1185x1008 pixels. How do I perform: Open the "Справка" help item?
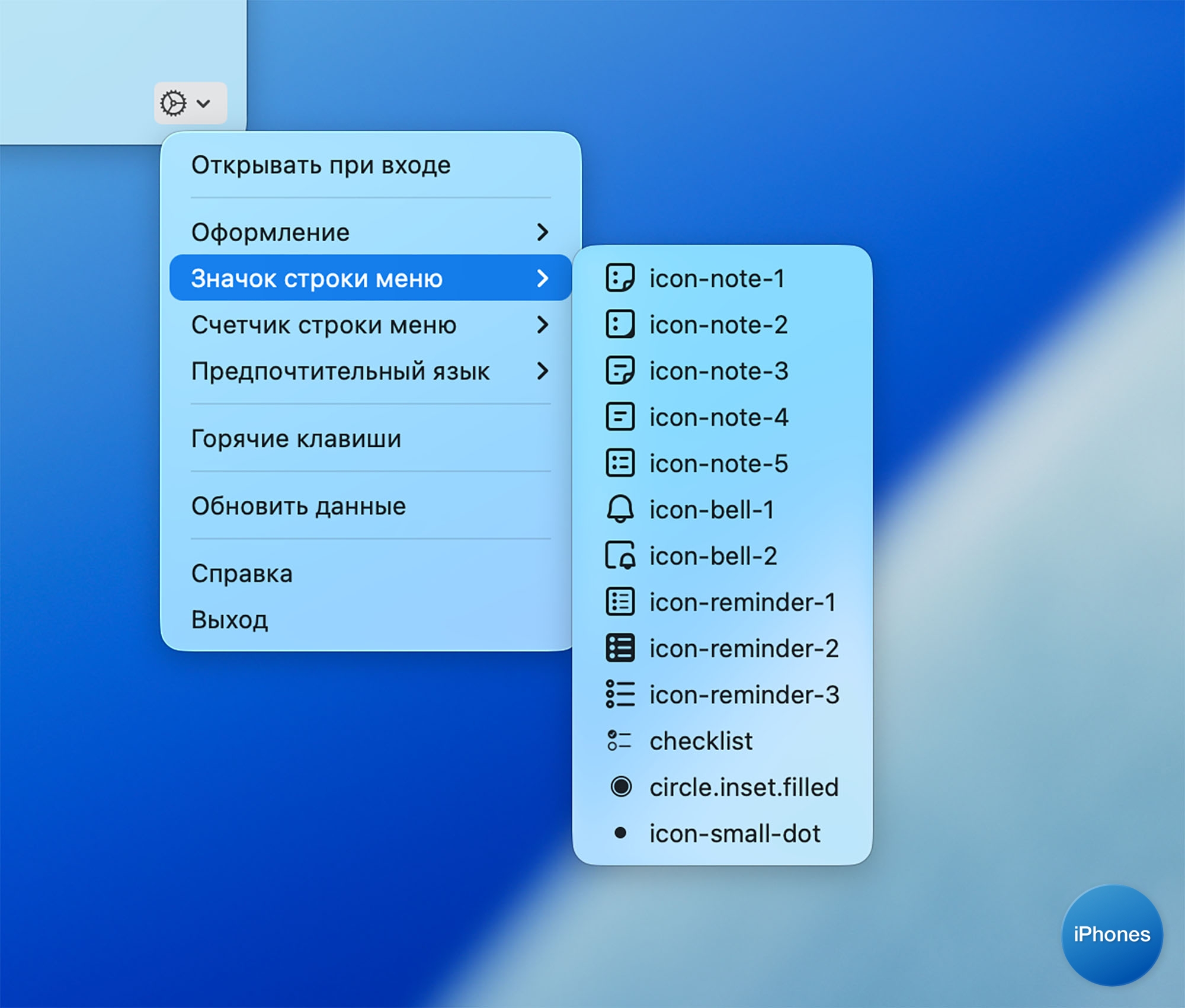(242, 574)
